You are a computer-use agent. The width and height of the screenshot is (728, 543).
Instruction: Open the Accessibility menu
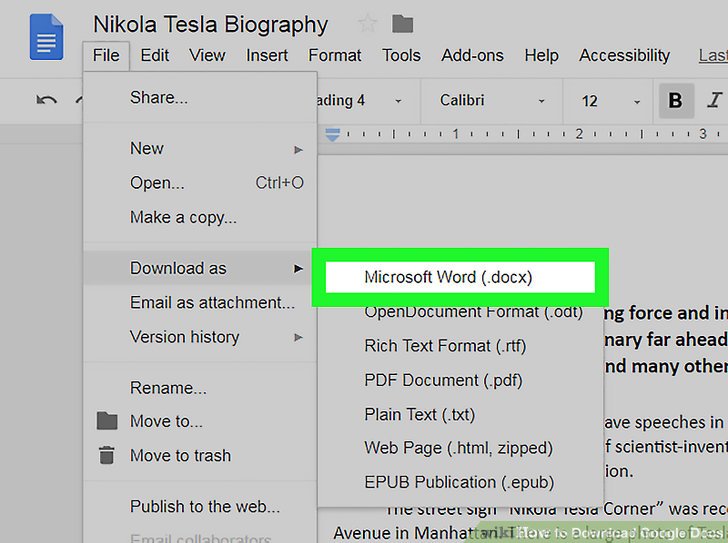click(x=624, y=56)
